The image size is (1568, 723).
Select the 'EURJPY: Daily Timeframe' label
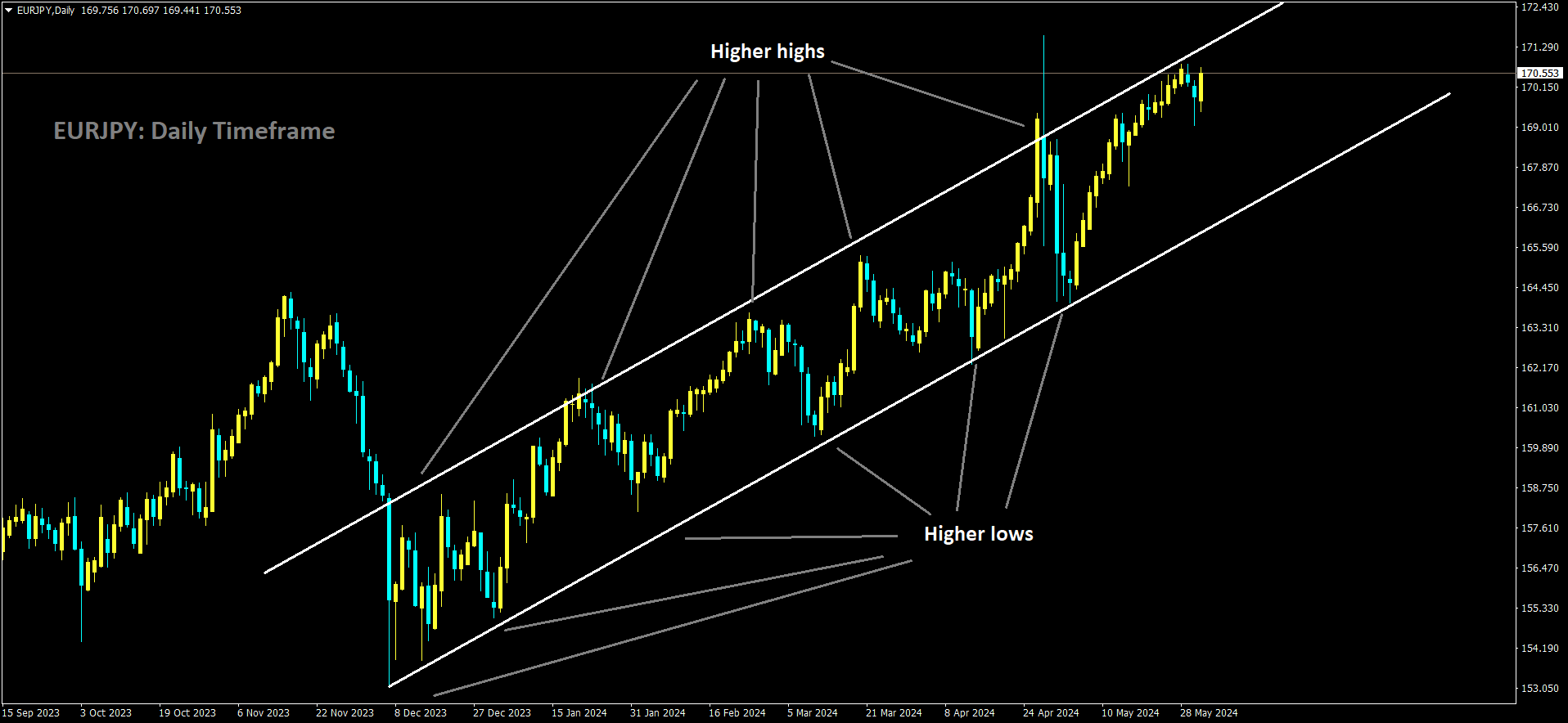(x=194, y=131)
